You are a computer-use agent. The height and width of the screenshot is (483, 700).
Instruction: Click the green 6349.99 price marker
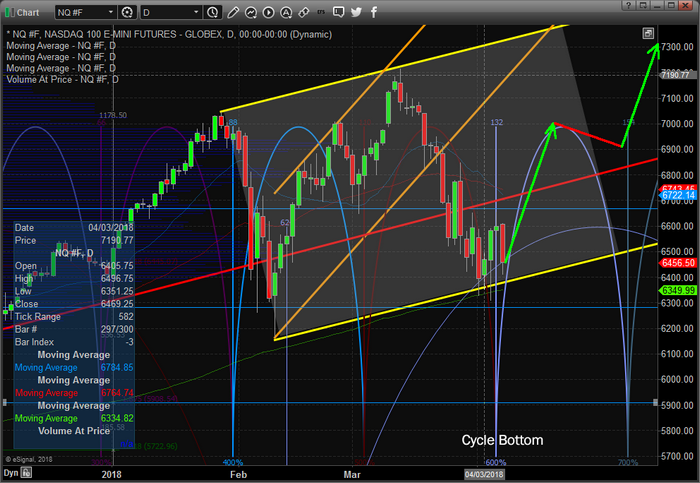(678, 291)
